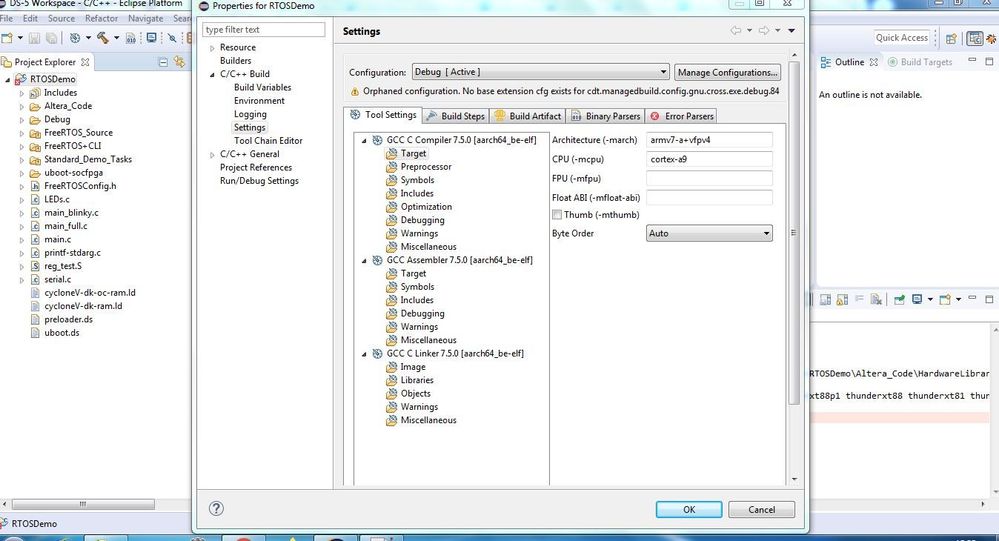
Task: Switch to the Binary Parsers tab
Action: pos(605,116)
